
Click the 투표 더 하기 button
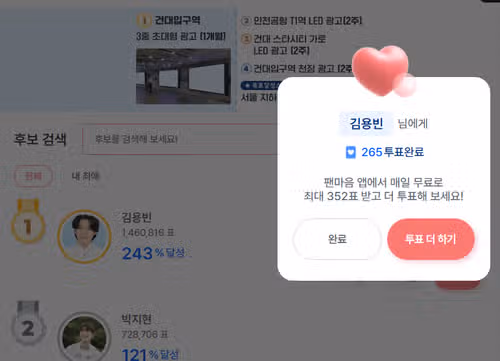(431, 239)
